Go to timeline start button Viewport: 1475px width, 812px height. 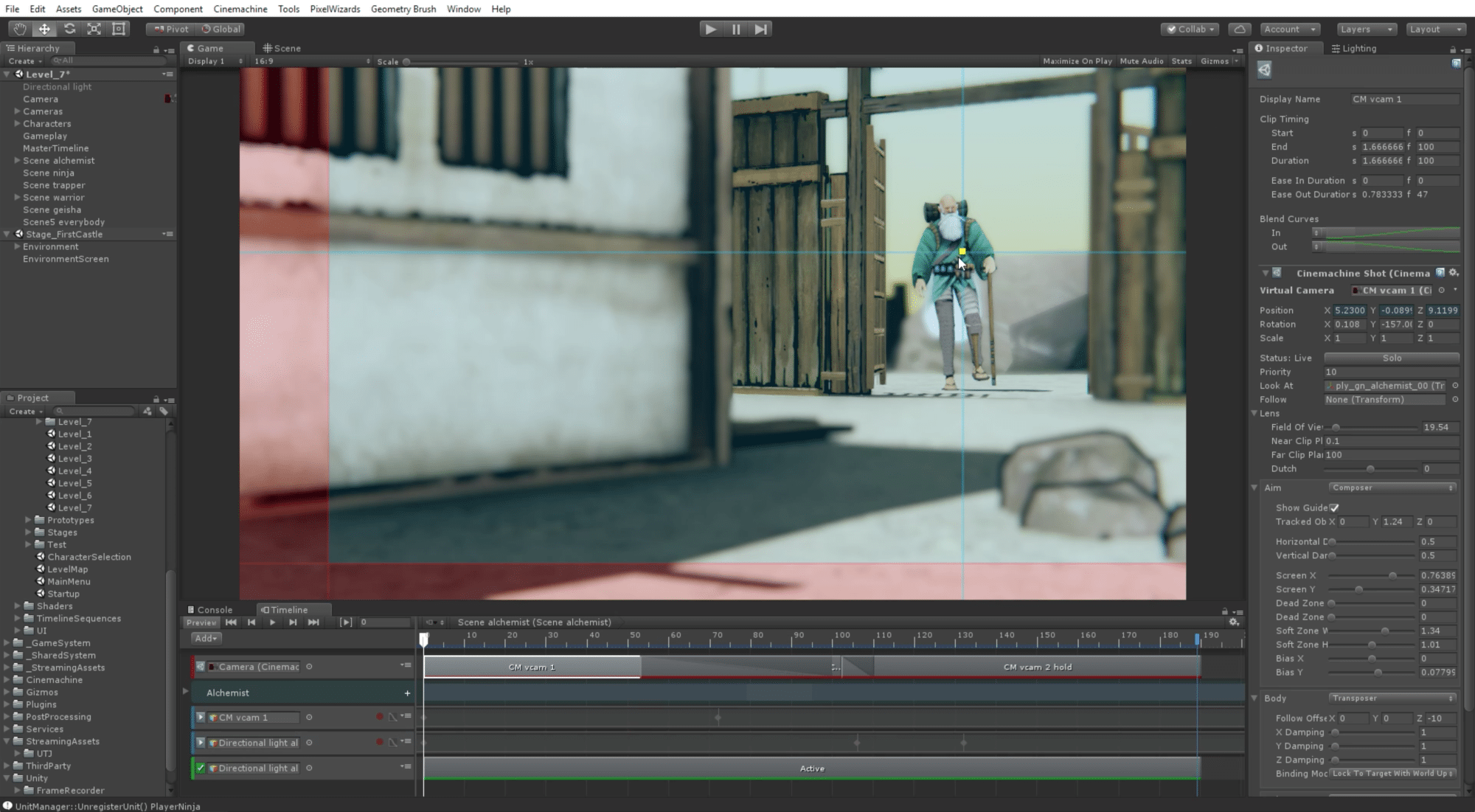[231, 622]
